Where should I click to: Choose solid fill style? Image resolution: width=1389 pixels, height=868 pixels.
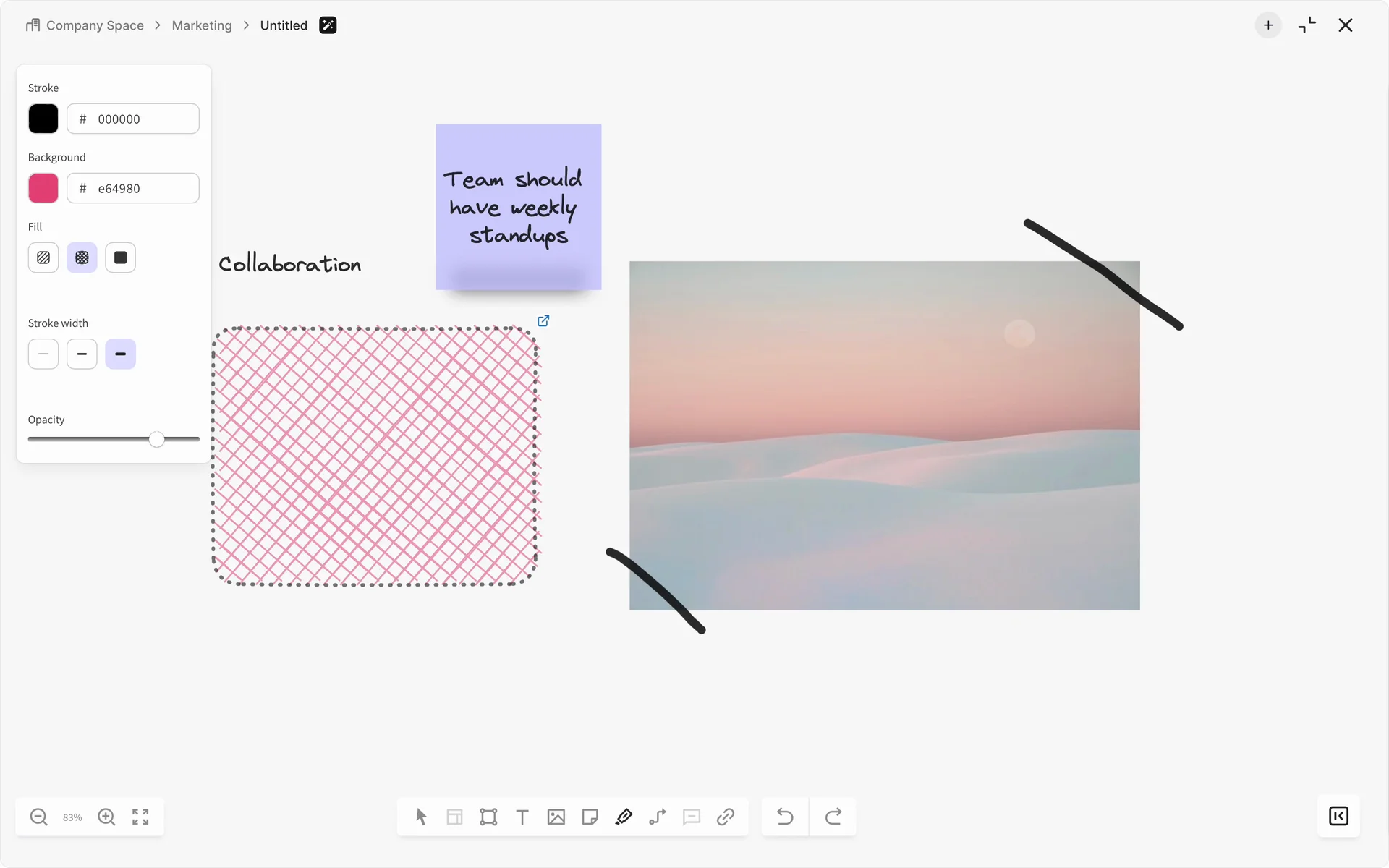point(120,258)
